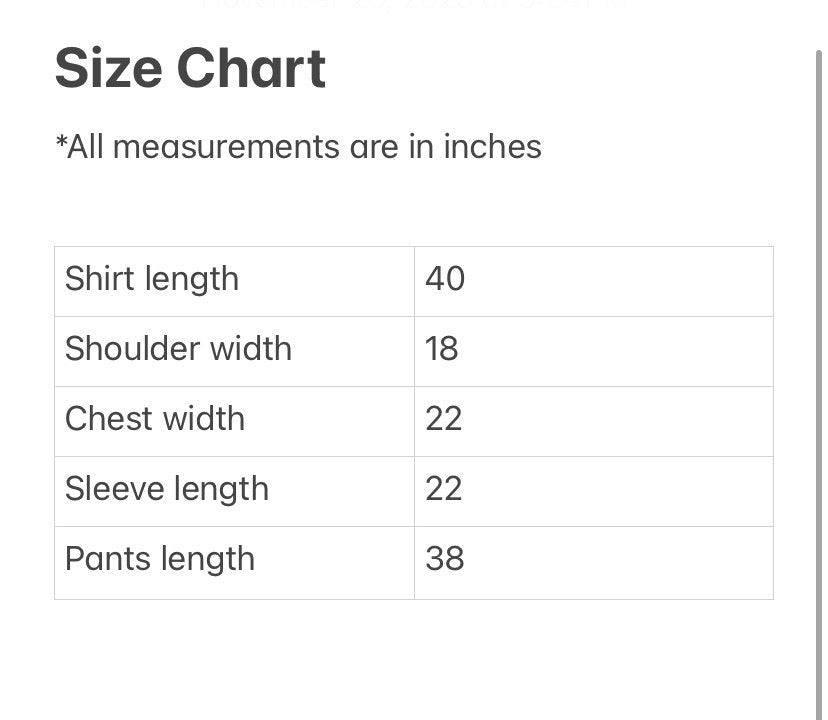Click the Chest width value 22
The image size is (828, 720).
point(444,419)
